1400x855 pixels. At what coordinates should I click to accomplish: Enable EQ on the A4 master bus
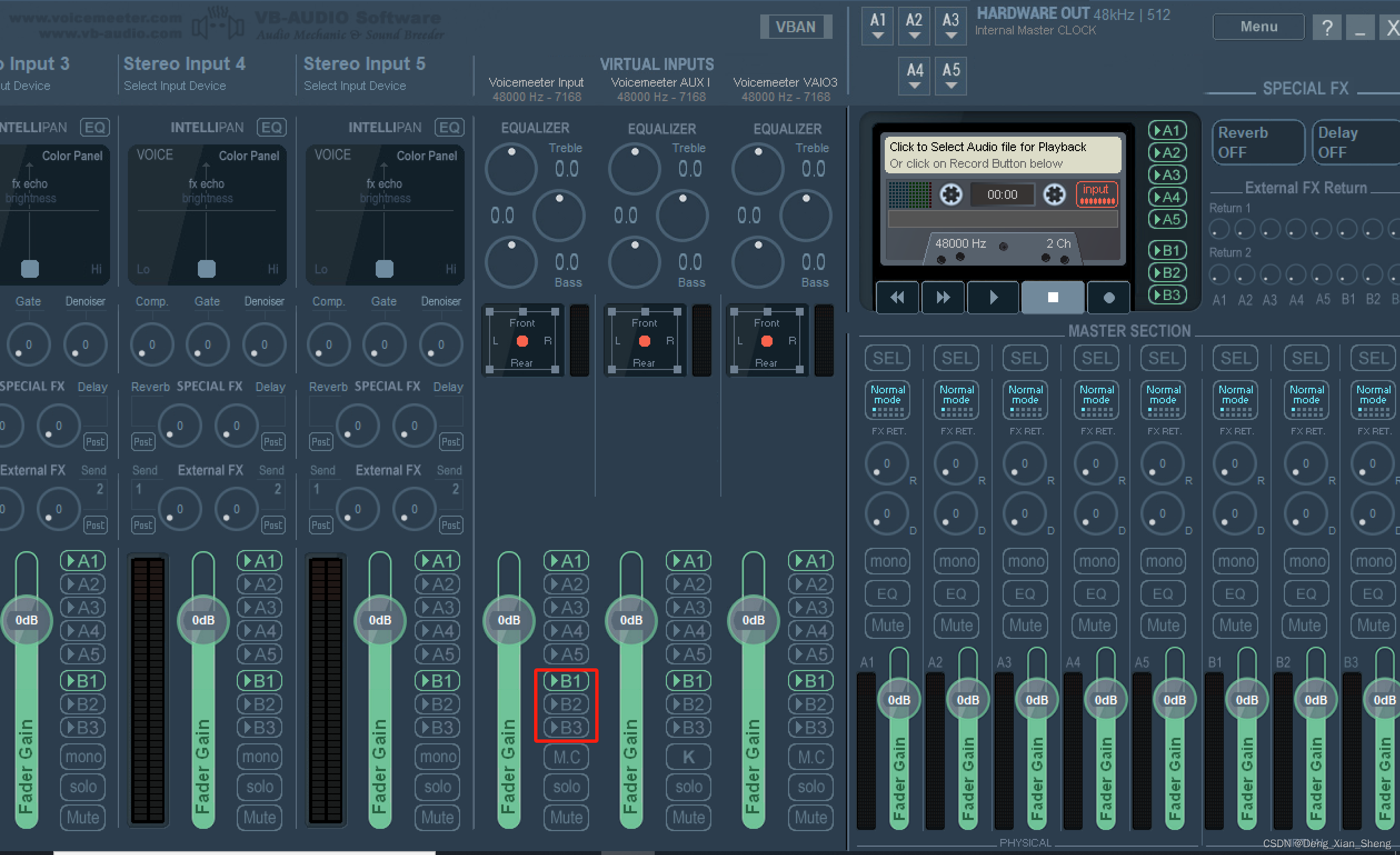[x=1095, y=594]
